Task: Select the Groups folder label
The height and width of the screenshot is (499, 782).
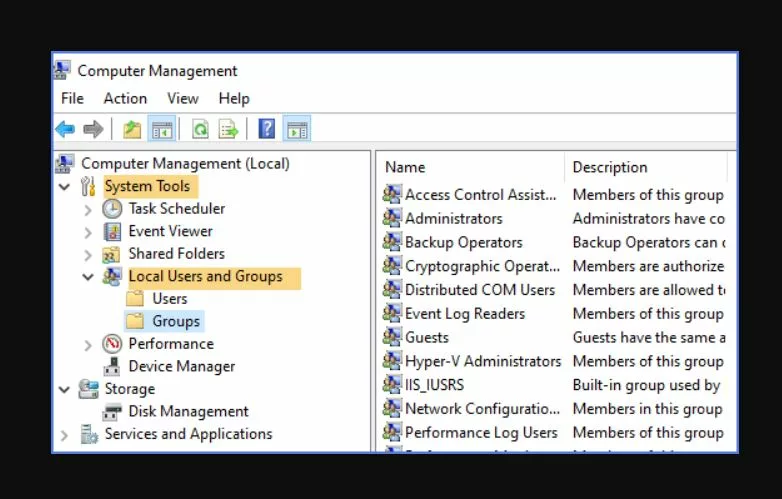Action: 176,321
